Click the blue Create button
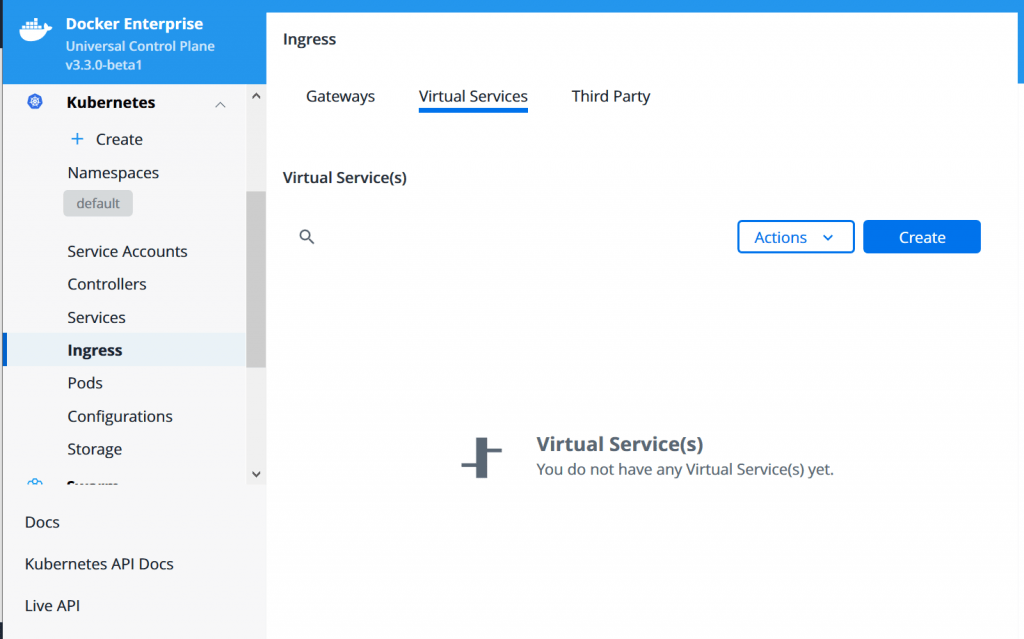 point(921,237)
